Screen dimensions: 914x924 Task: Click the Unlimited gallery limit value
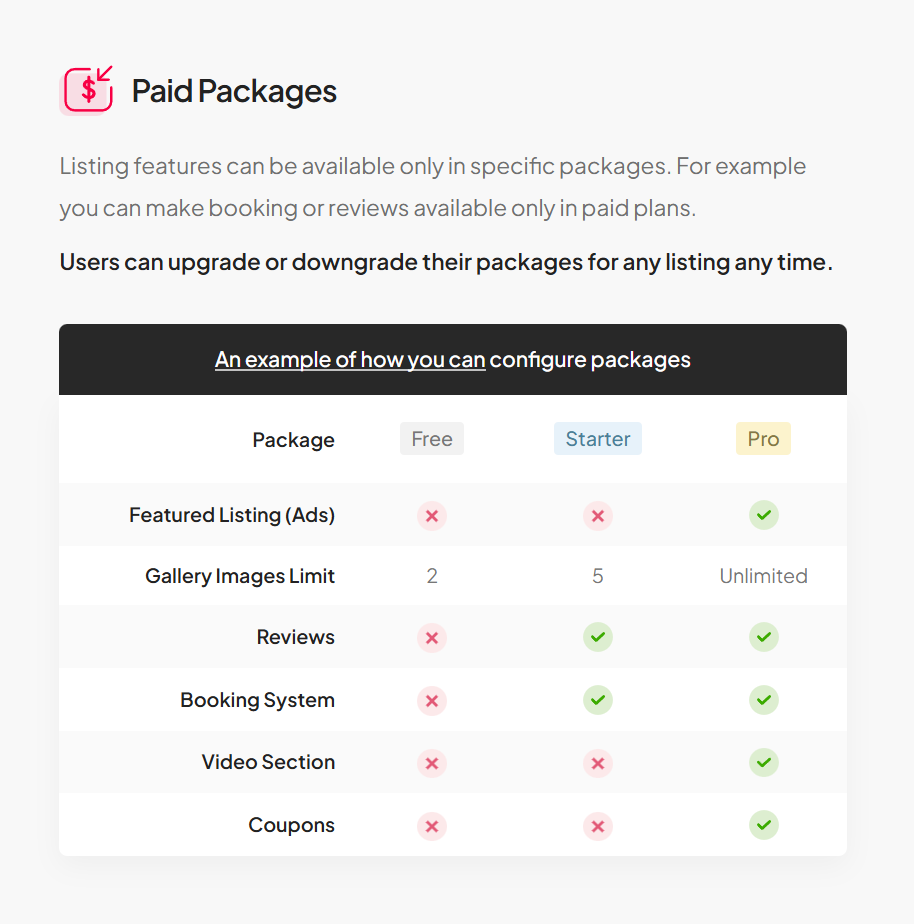pos(763,576)
